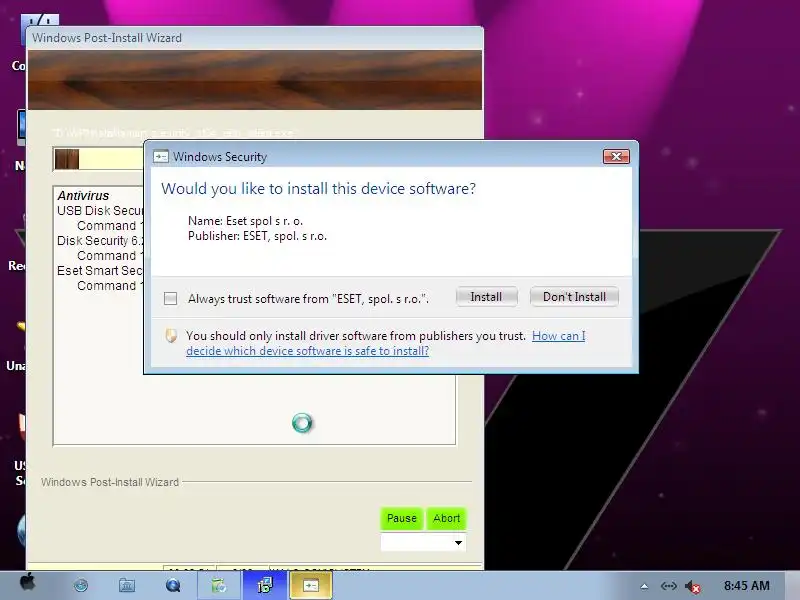This screenshot has width=800, height=600.
Task: Select the Eset Smart Security entry
Action: coord(100,270)
